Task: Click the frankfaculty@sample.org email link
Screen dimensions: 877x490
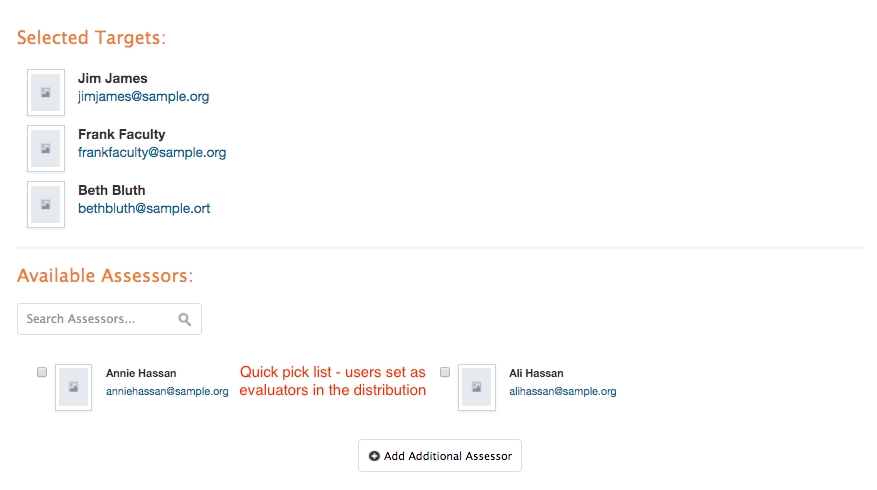Action: click(x=152, y=153)
